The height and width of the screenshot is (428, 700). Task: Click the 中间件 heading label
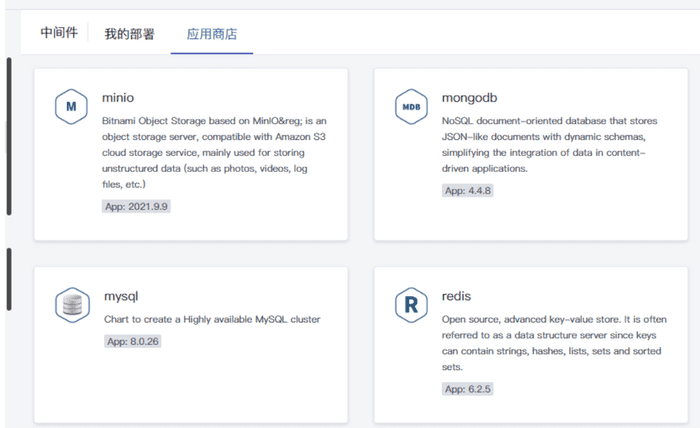[x=59, y=32]
